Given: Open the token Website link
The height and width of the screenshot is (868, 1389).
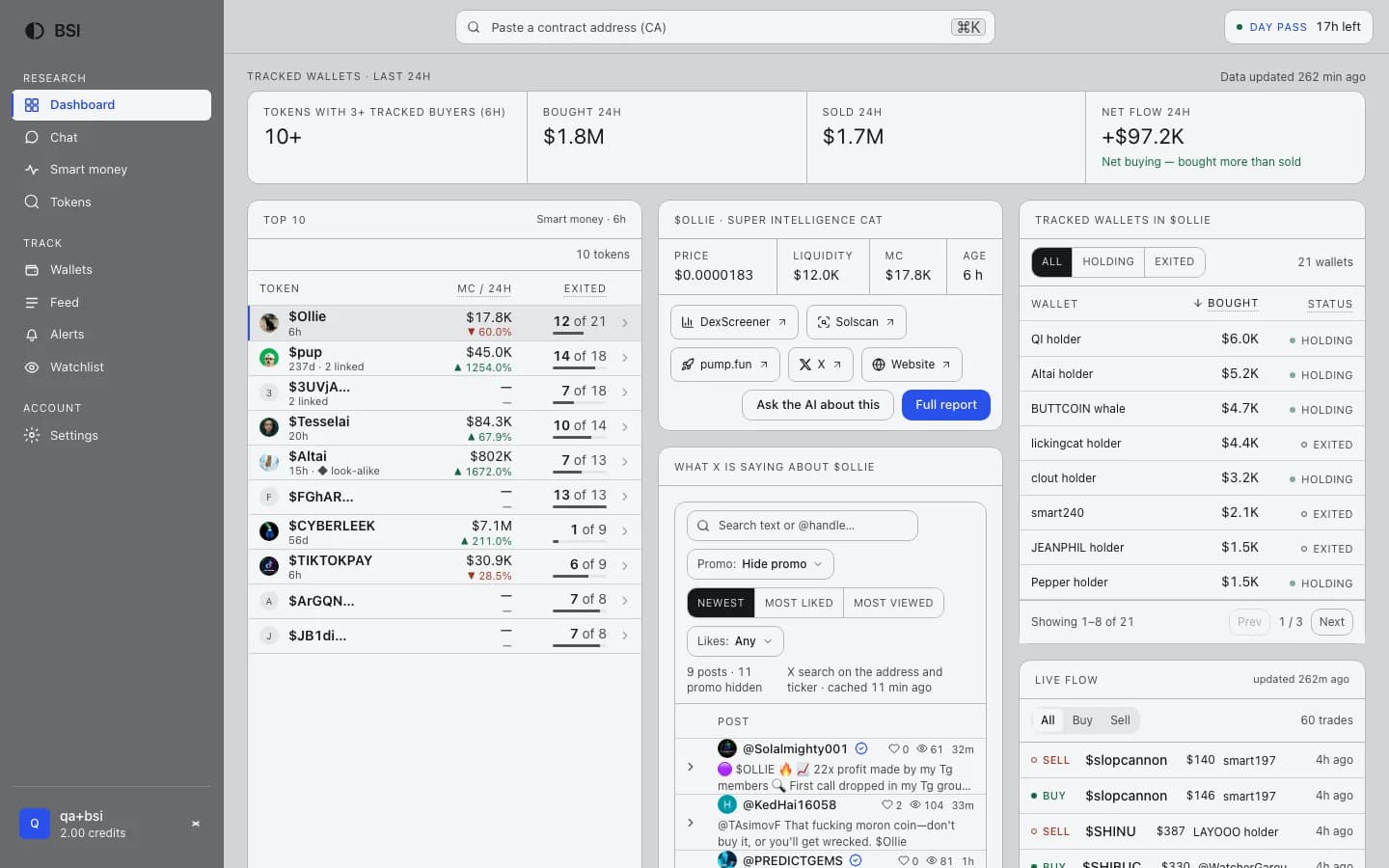Looking at the screenshot, I should [x=912, y=365].
